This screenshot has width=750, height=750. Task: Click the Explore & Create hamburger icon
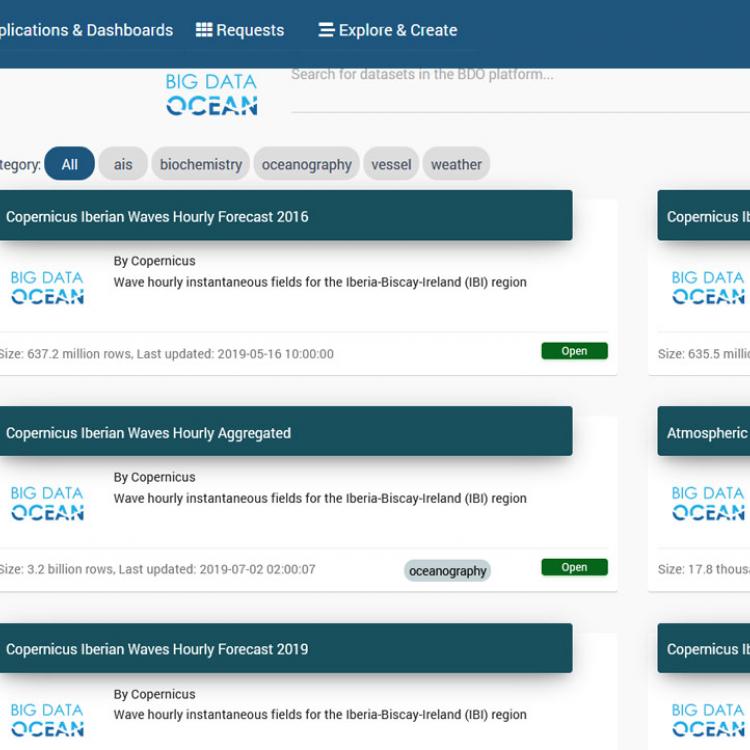(x=326, y=30)
